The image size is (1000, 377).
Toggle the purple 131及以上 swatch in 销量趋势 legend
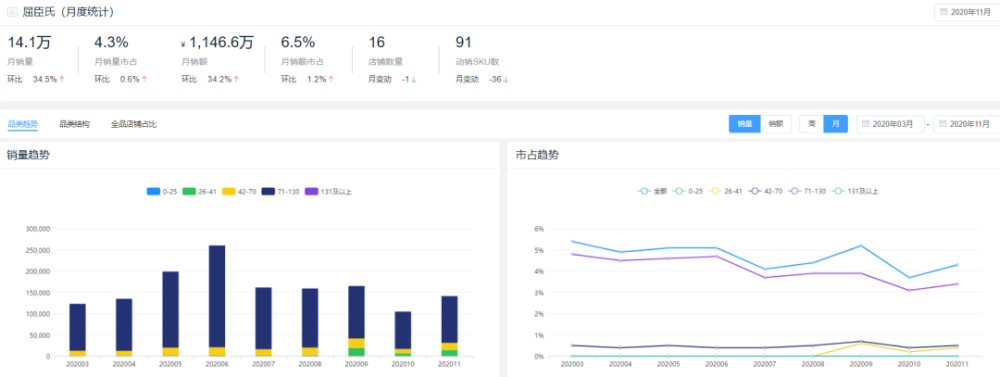tap(311, 191)
